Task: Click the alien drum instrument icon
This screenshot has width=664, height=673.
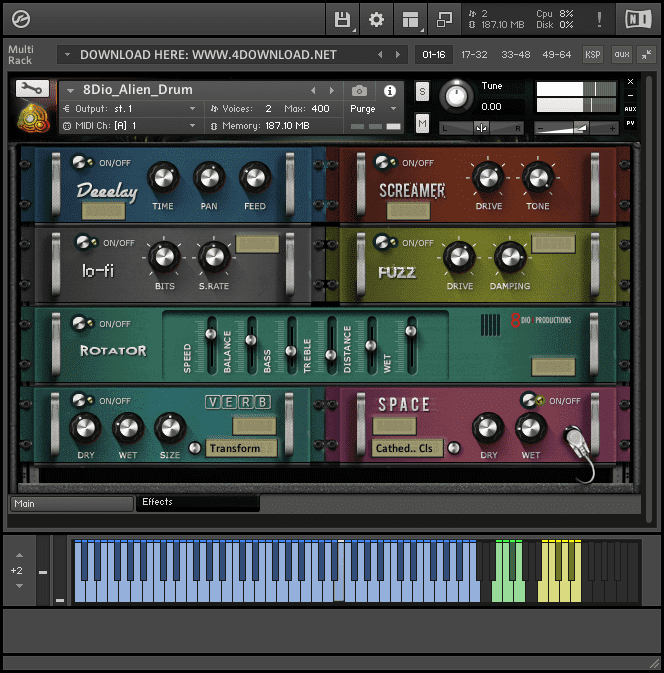Action: pyautogui.click(x=33, y=118)
